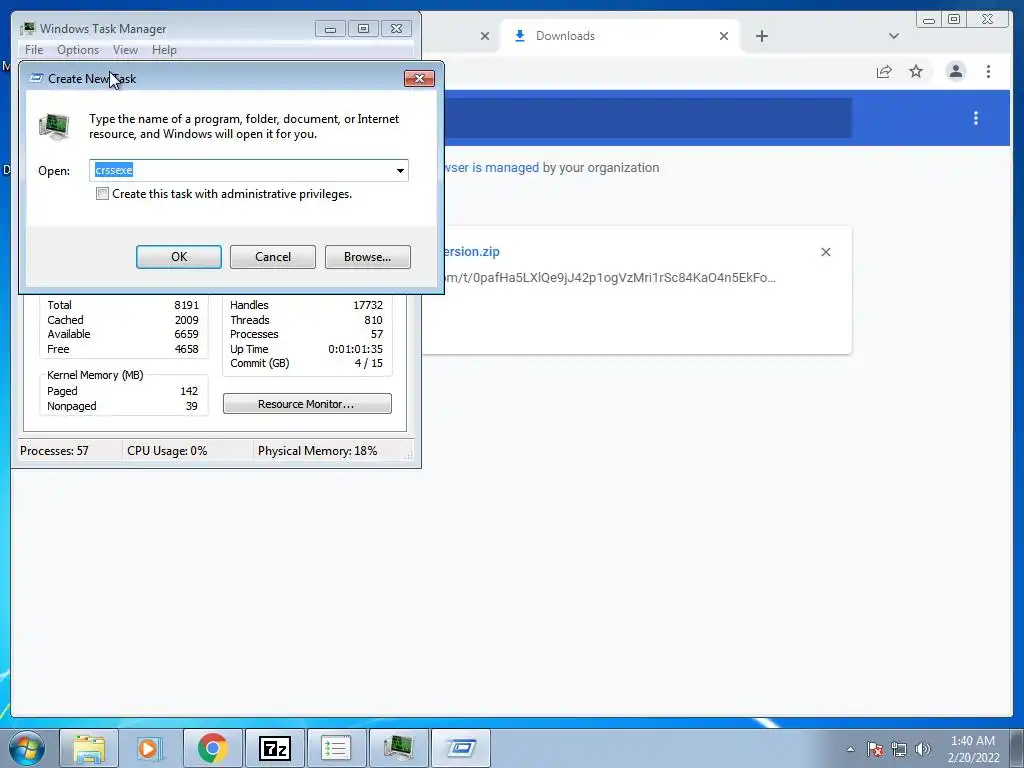Toggle administrative privileges checkbox
Image resolution: width=1024 pixels, height=768 pixels.
(103, 194)
